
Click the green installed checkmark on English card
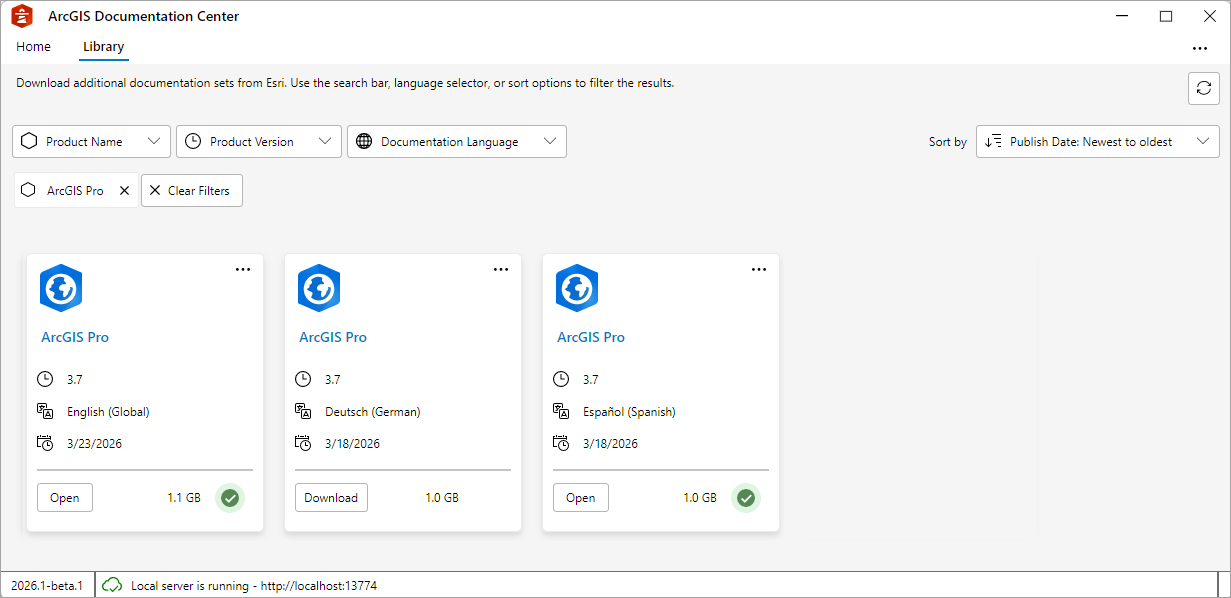(230, 498)
